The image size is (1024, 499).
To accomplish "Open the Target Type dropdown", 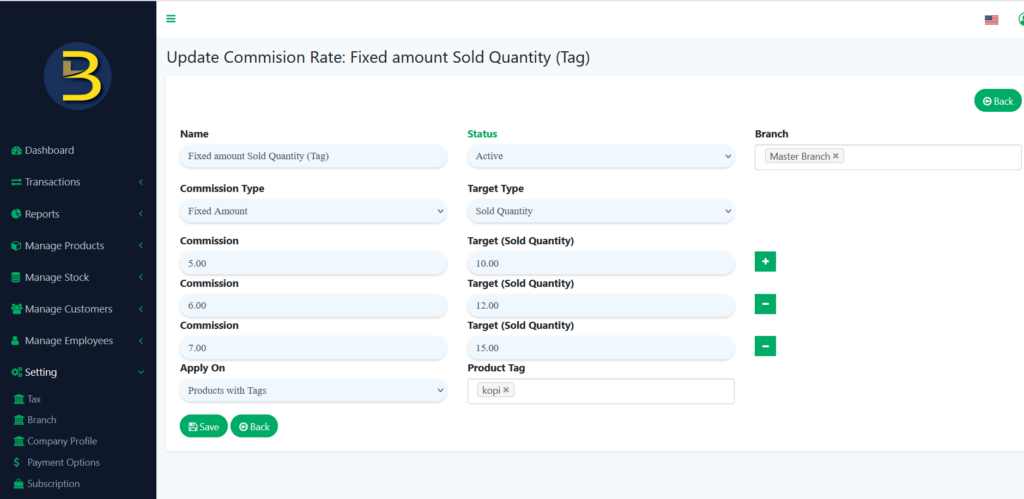I will click(600, 211).
